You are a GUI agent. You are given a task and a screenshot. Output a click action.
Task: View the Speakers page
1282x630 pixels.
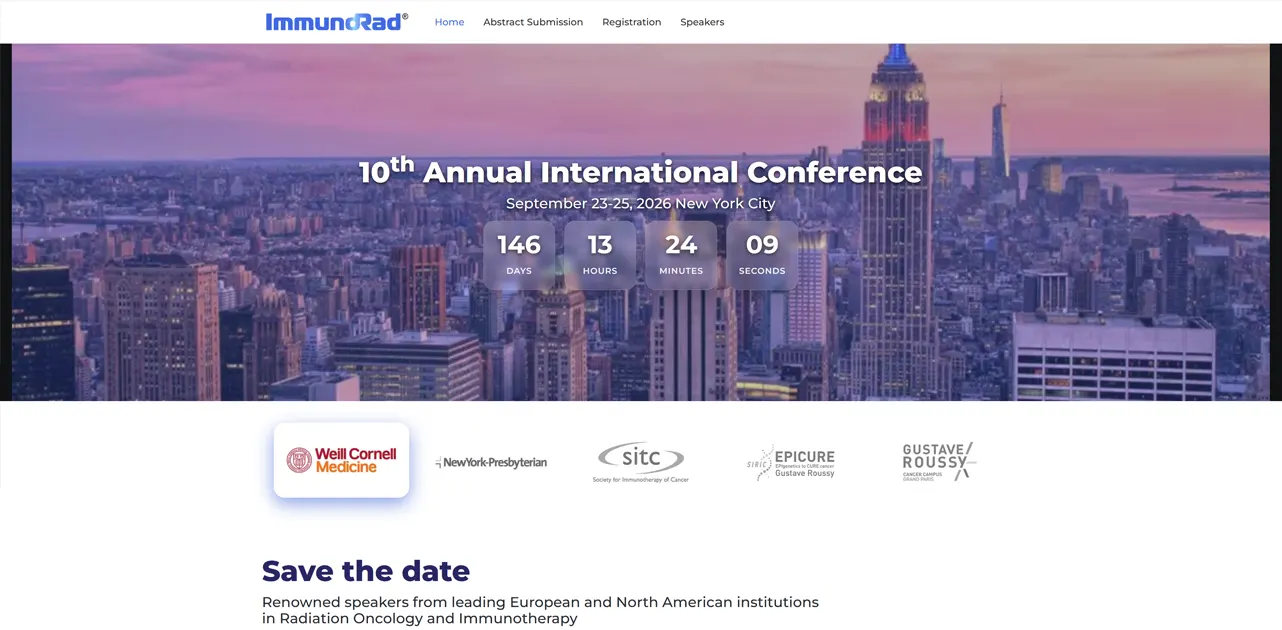702,22
